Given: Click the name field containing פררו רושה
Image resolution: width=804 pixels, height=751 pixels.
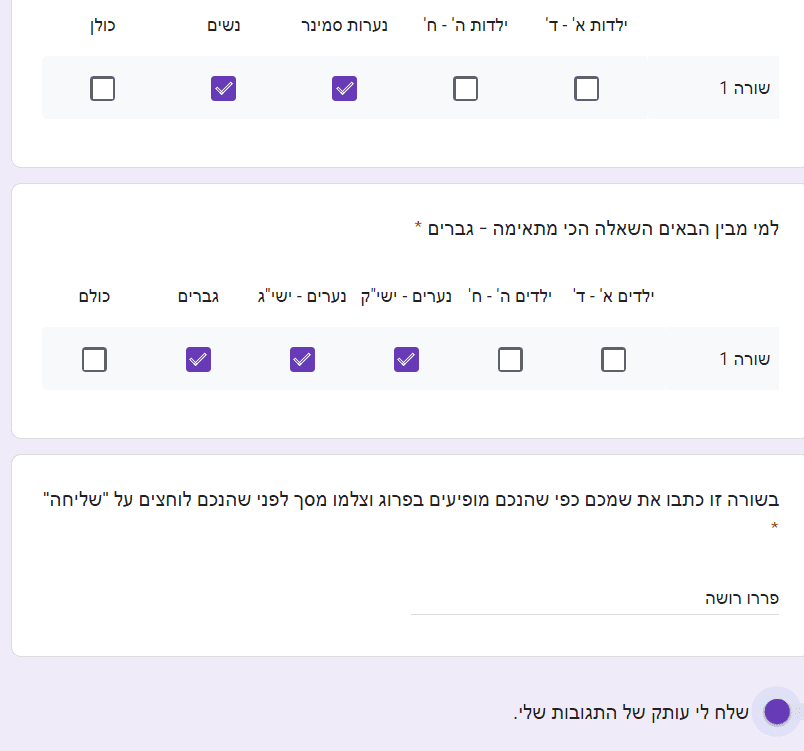Looking at the screenshot, I should (x=594, y=598).
